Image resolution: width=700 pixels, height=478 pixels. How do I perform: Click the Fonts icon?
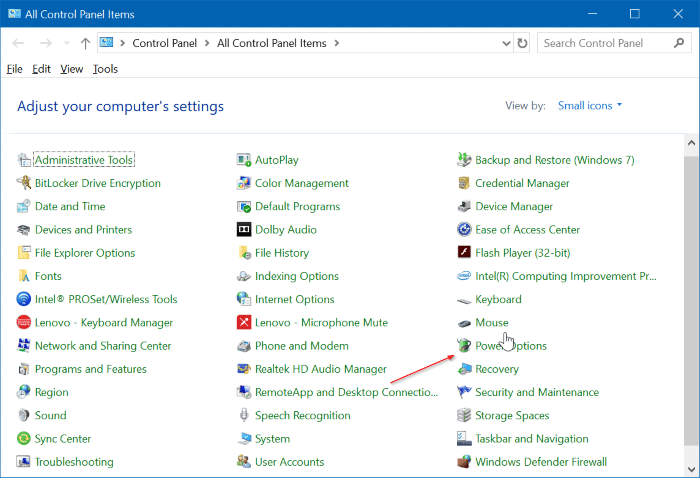click(24, 276)
